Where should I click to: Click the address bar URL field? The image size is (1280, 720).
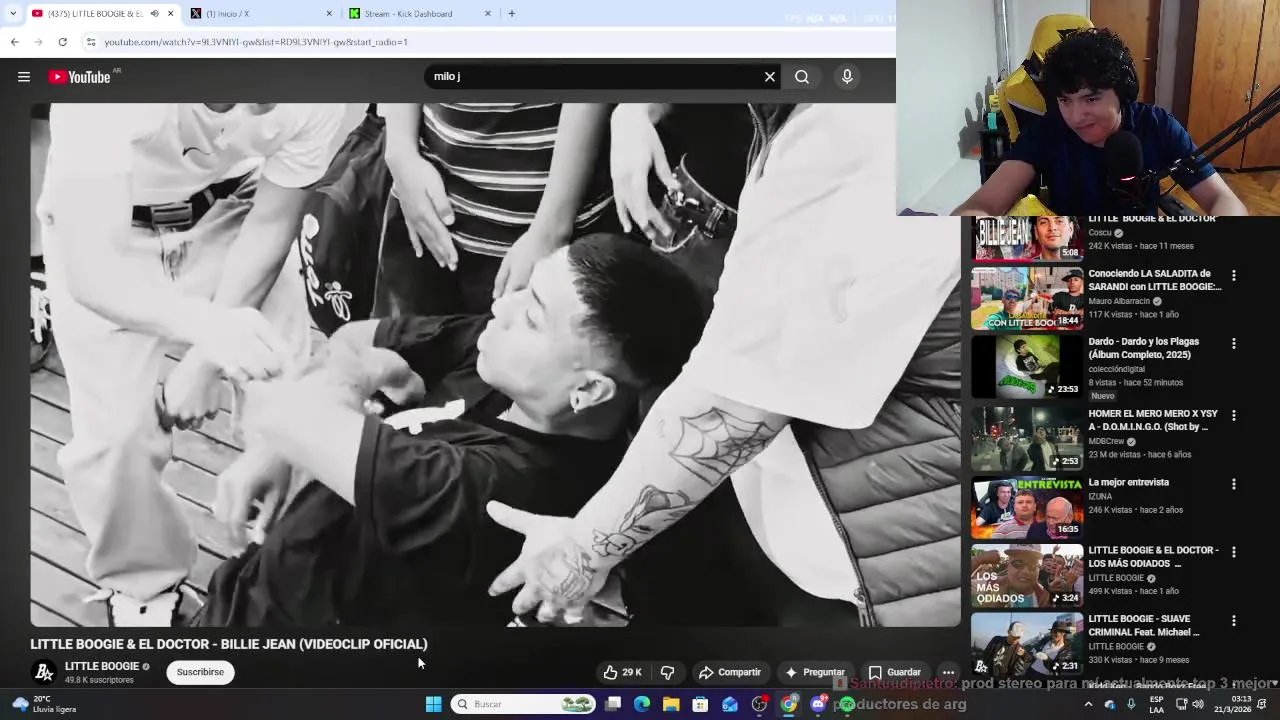pos(480,42)
